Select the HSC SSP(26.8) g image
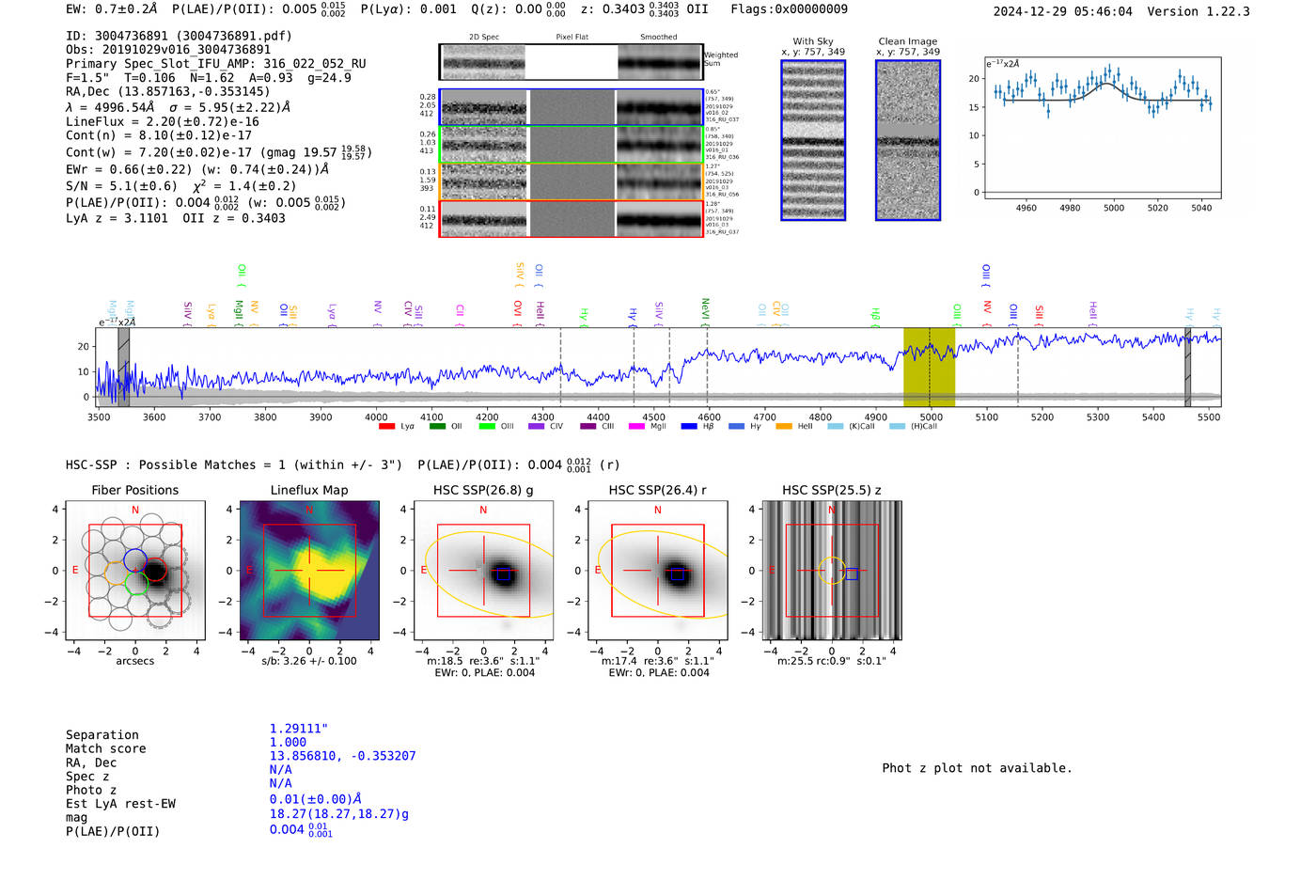Screen dimensions: 1316x896 [x=483, y=571]
